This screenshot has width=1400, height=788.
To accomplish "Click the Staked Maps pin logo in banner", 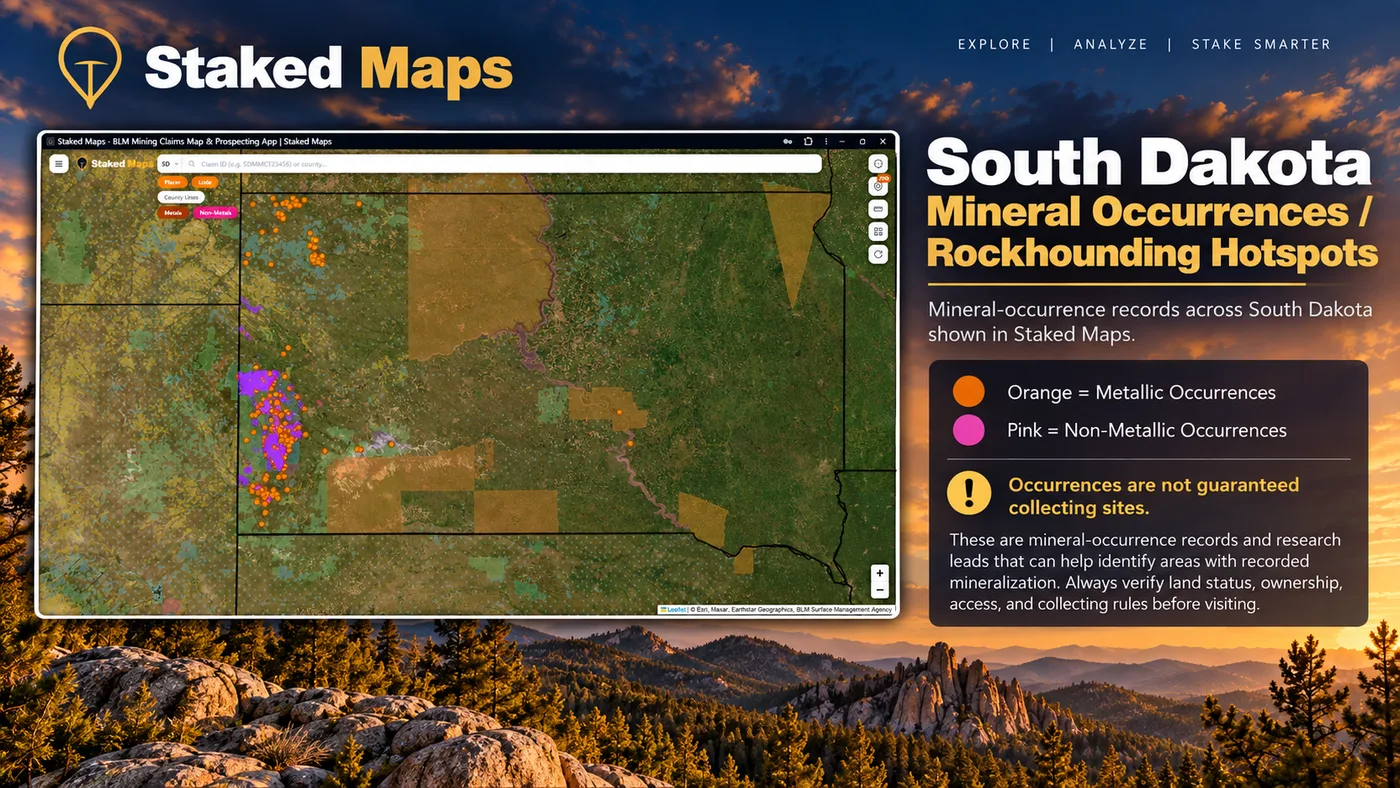I will tap(90, 67).
